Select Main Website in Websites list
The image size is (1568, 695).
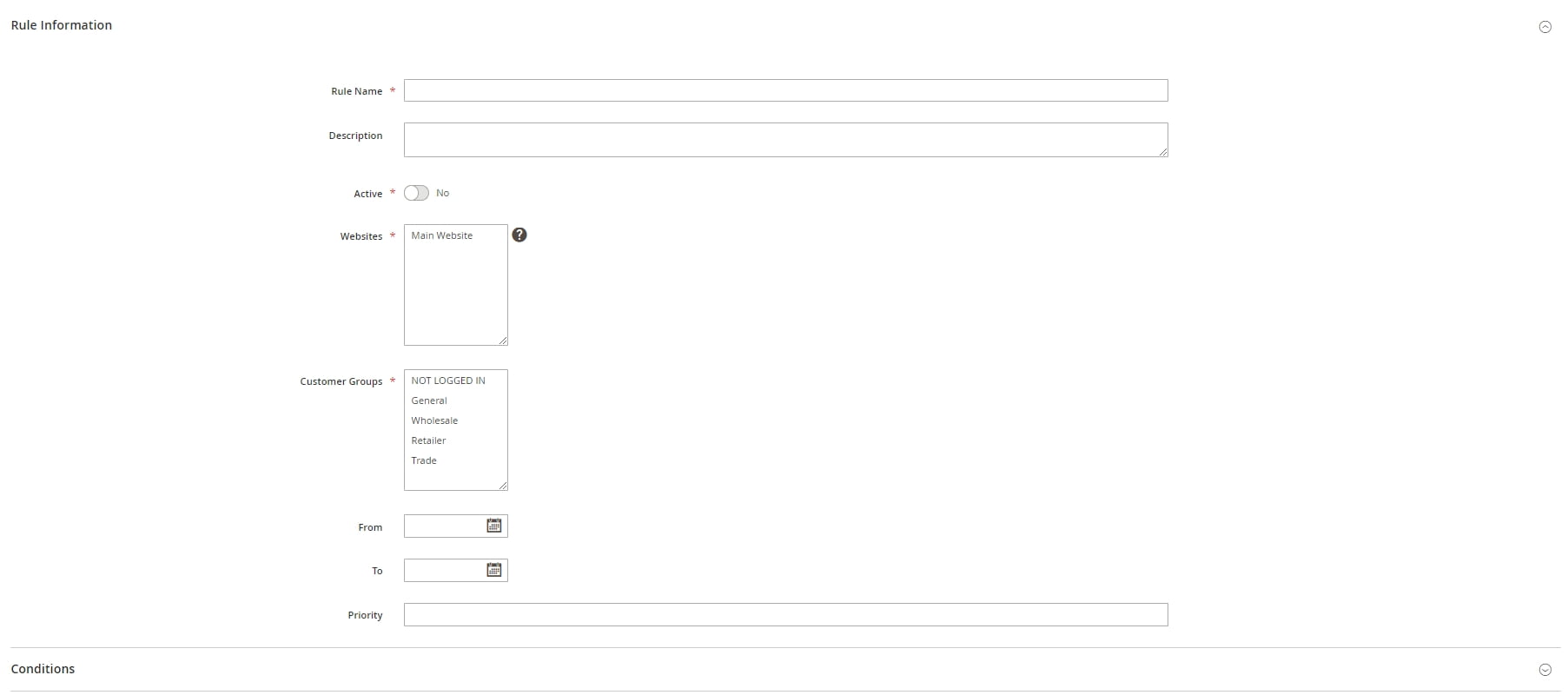[x=442, y=235]
